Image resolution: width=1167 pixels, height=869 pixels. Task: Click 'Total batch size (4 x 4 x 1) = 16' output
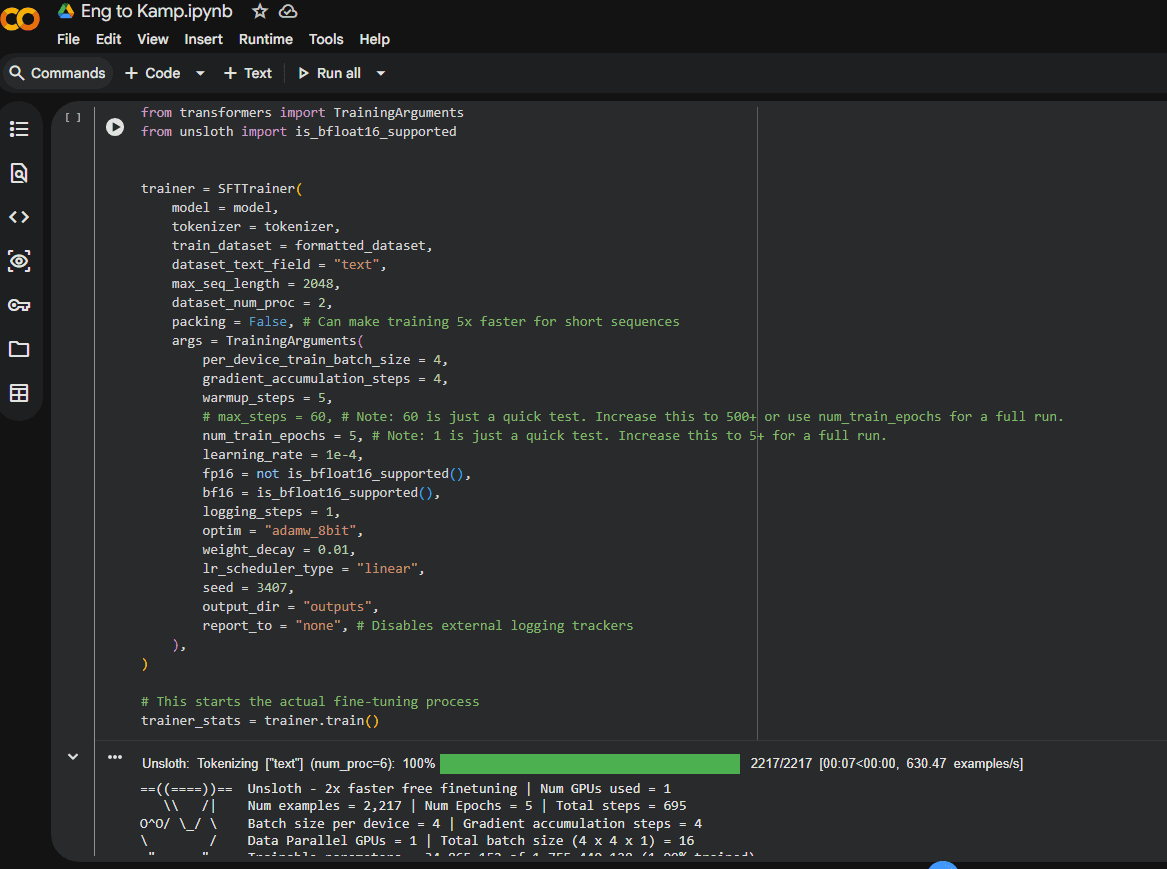[567, 841]
